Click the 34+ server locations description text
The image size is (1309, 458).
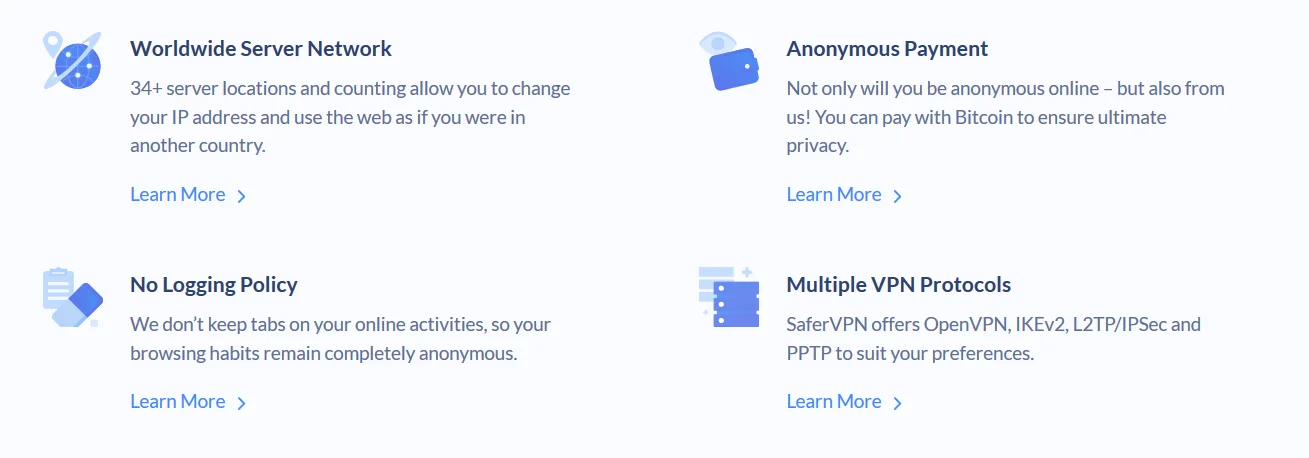pos(350,117)
